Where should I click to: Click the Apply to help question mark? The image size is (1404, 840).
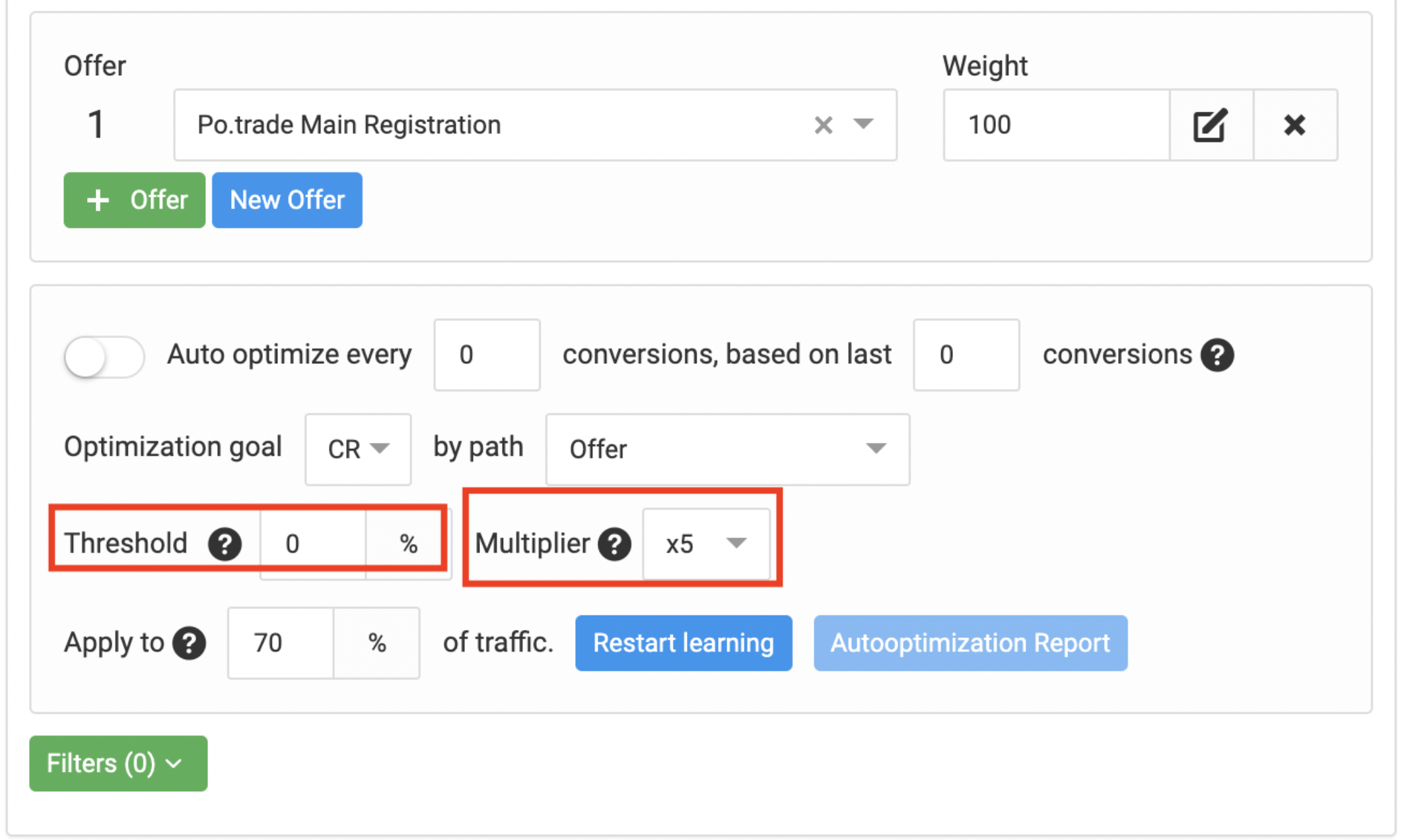(190, 643)
